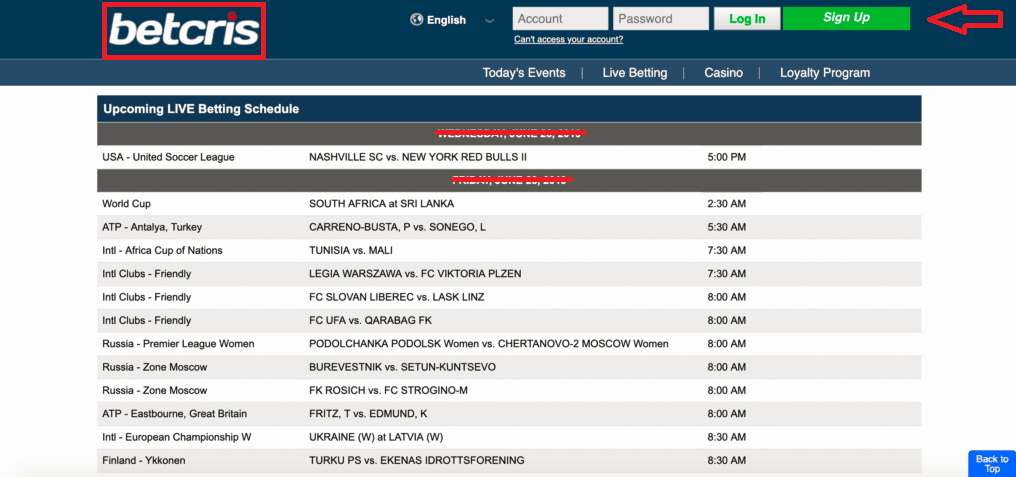Select the TURKU PS vs. EKENAS IDROTTSFORENING match
This screenshot has height=477, width=1016.
(x=417, y=460)
